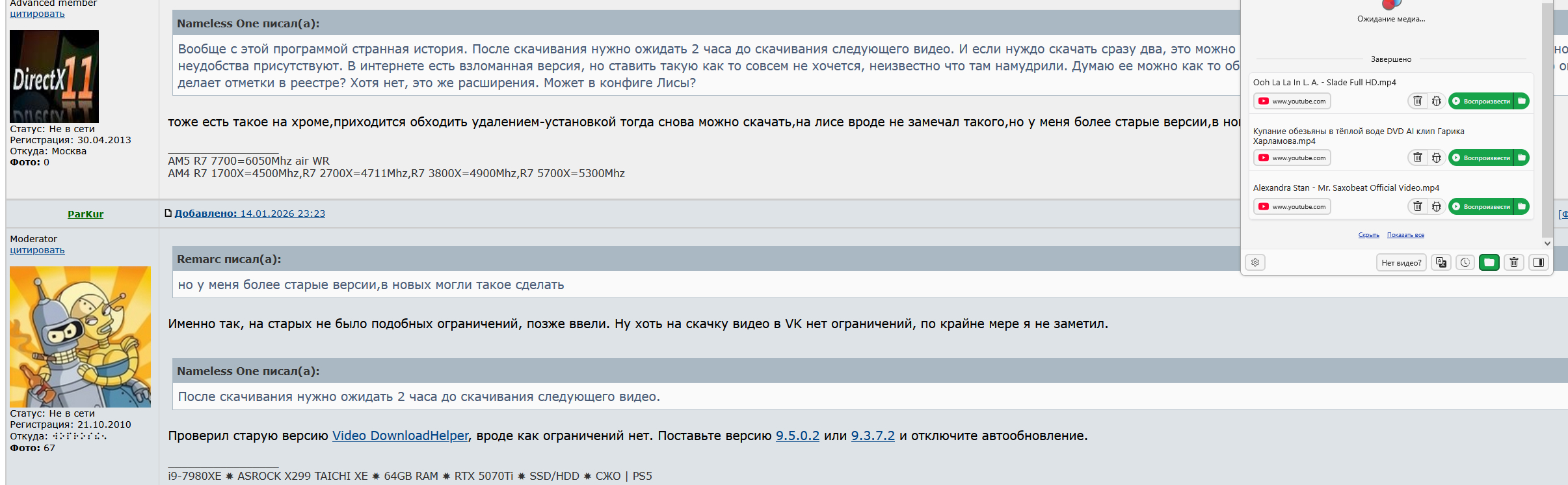1568x485 pixels.
Task: Click the Скрыть link in the popup
Action: click(1369, 235)
